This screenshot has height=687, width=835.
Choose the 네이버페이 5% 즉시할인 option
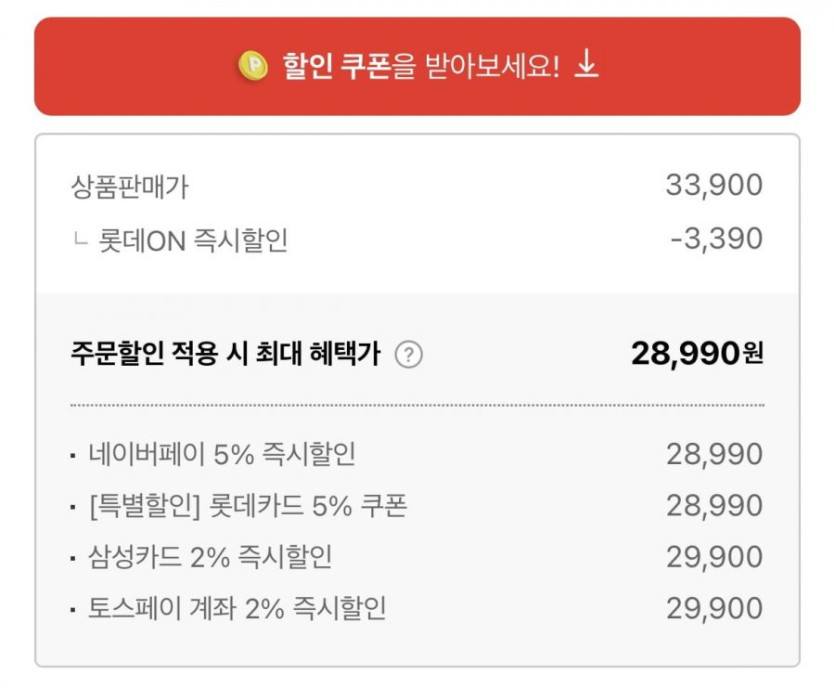(221, 454)
